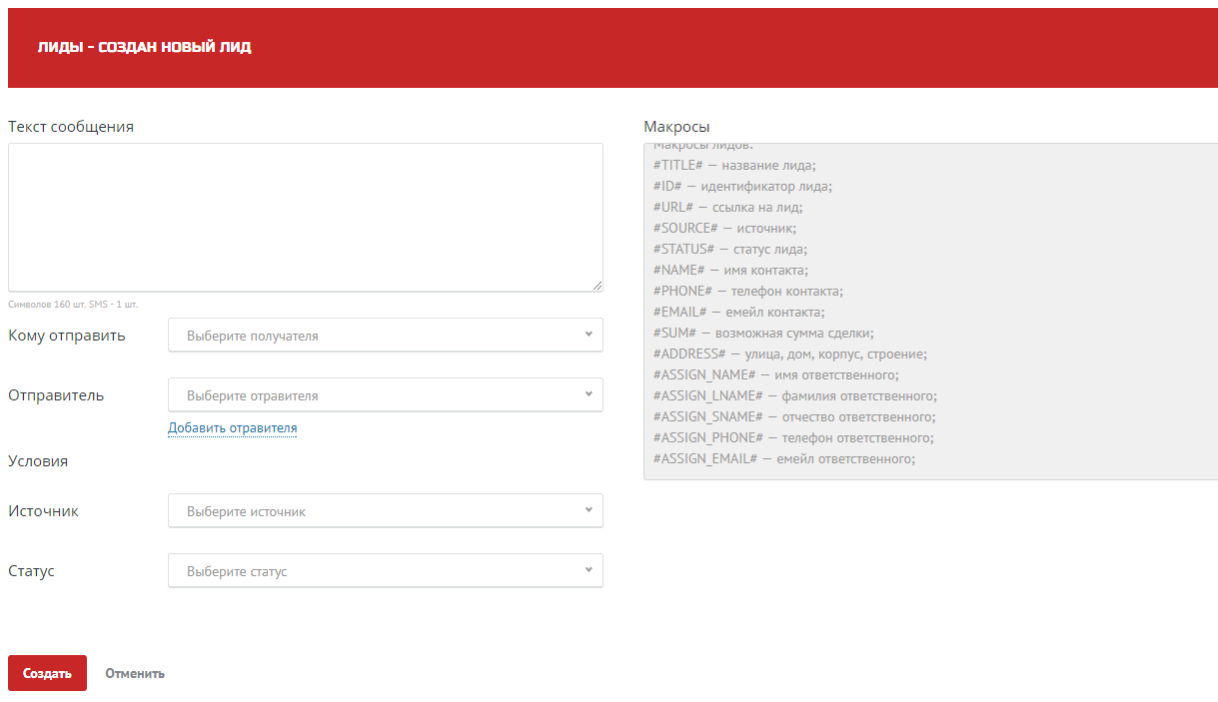Click the Статус label

click(x=31, y=571)
